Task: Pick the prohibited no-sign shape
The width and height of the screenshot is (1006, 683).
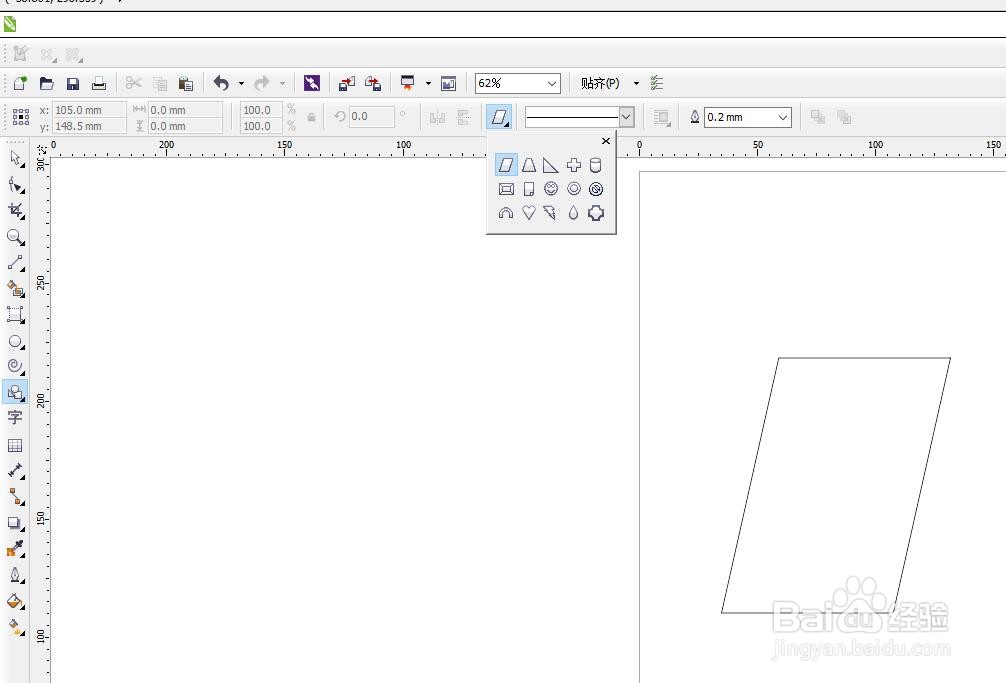Action: 596,189
